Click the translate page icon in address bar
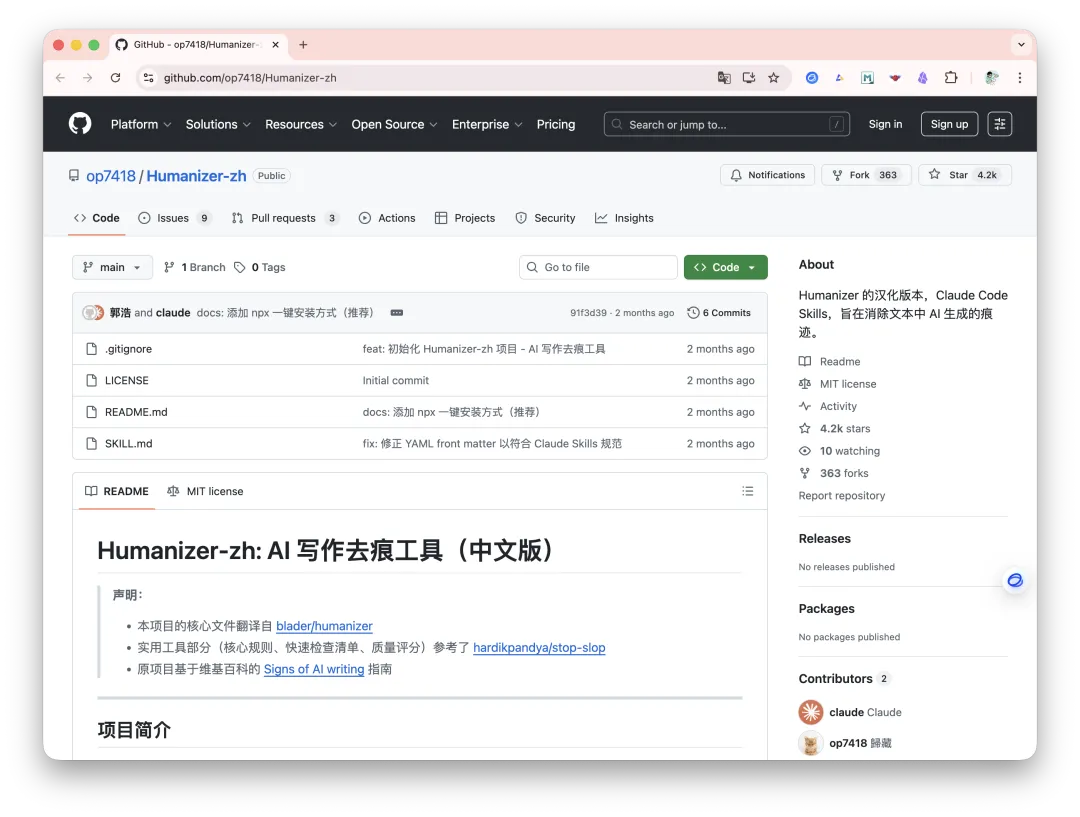This screenshot has height=817, width=1080. pyautogui.click(x=724, y=78)
